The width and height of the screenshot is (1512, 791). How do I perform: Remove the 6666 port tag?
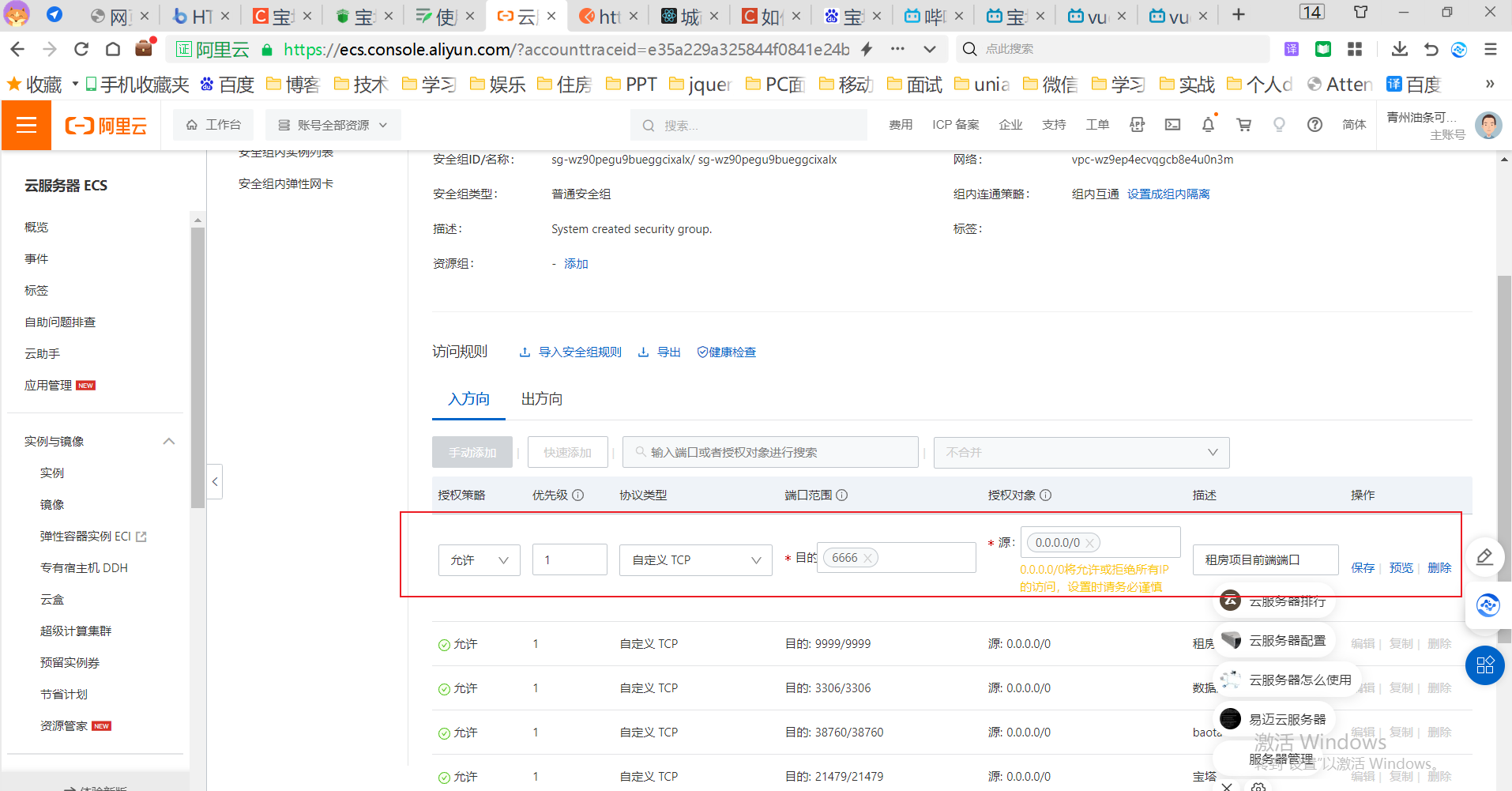[867, 558]
